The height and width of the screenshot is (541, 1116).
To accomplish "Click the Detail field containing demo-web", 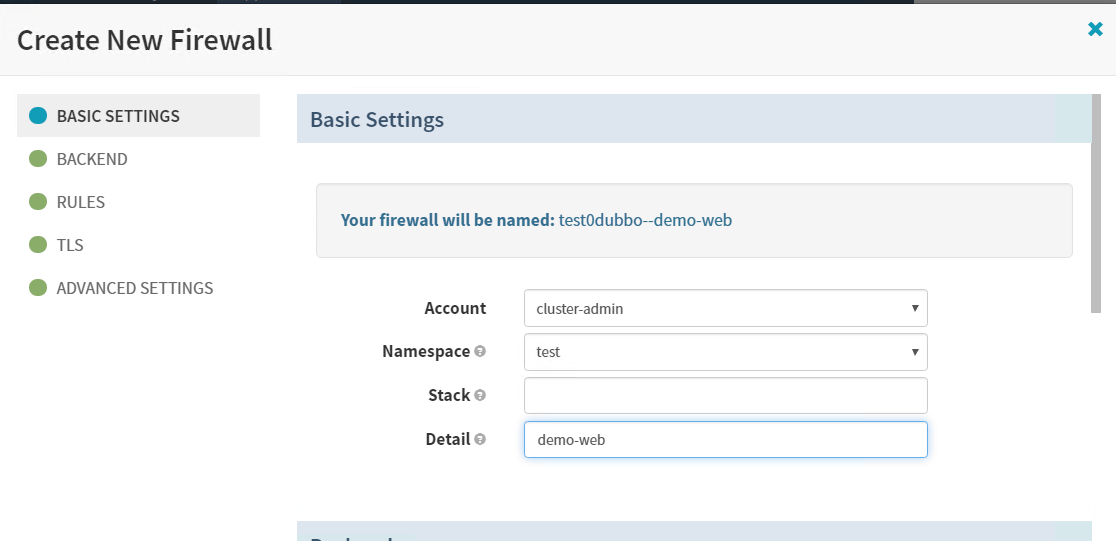I will tap(725, 439).
